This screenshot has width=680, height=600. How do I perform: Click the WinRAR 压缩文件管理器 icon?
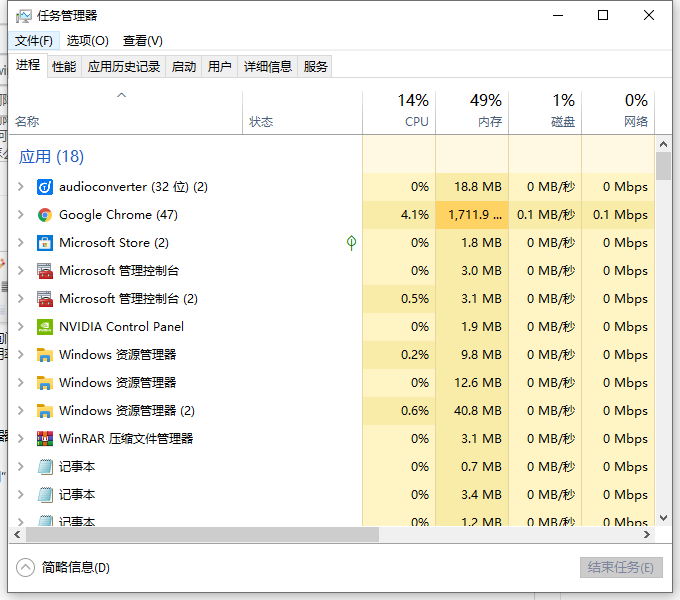click(44, 439)
